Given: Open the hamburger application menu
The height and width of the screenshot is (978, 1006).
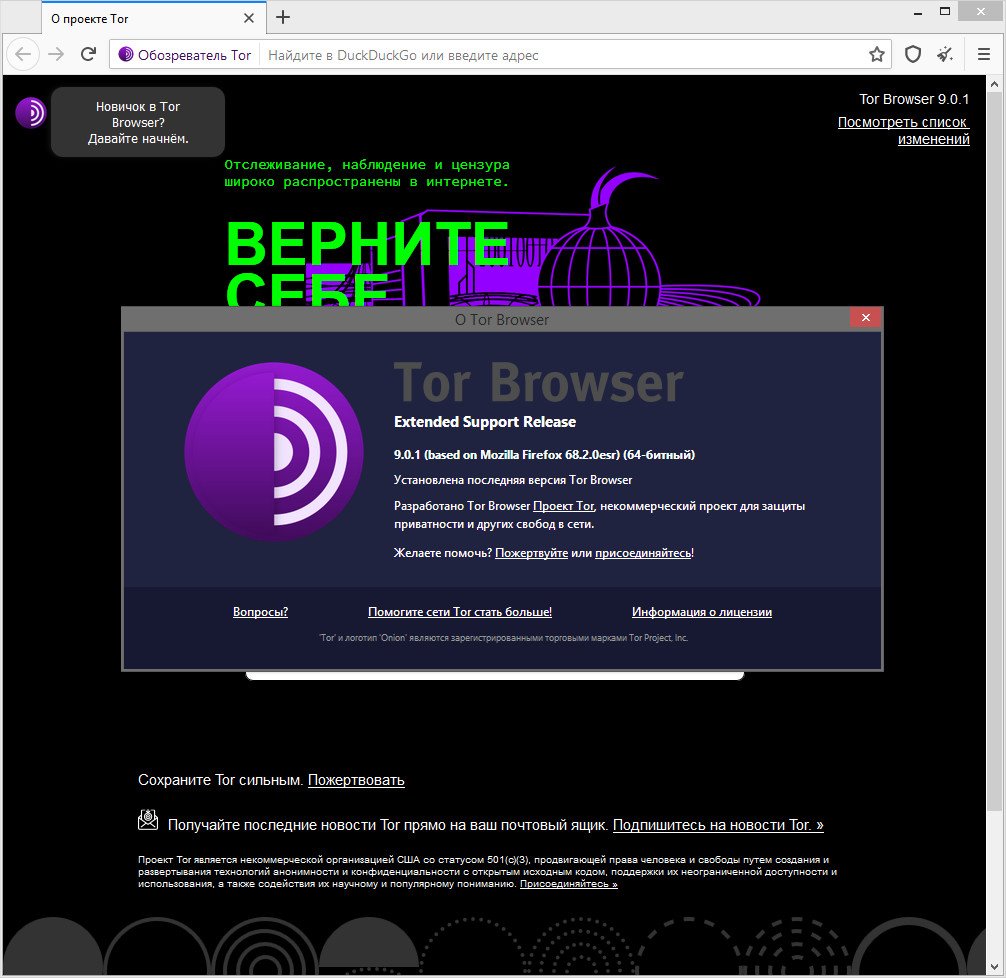Looking at the screenshot, I should point(984,55).
